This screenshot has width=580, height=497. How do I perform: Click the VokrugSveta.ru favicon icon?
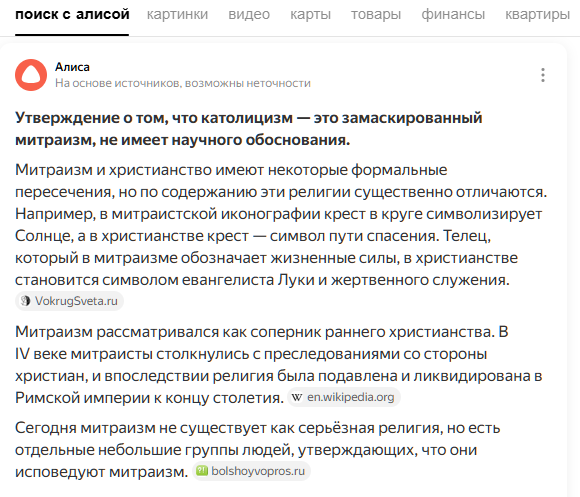(x=25, y=301)
